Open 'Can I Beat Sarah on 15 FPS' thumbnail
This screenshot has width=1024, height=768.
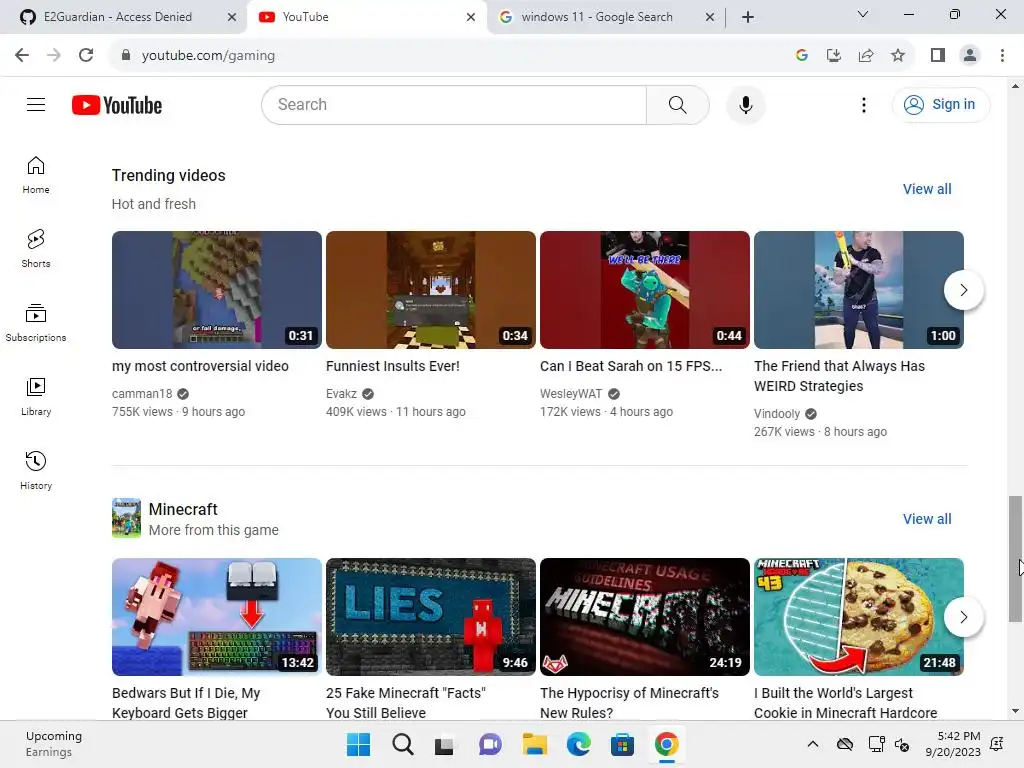[645, 289]
